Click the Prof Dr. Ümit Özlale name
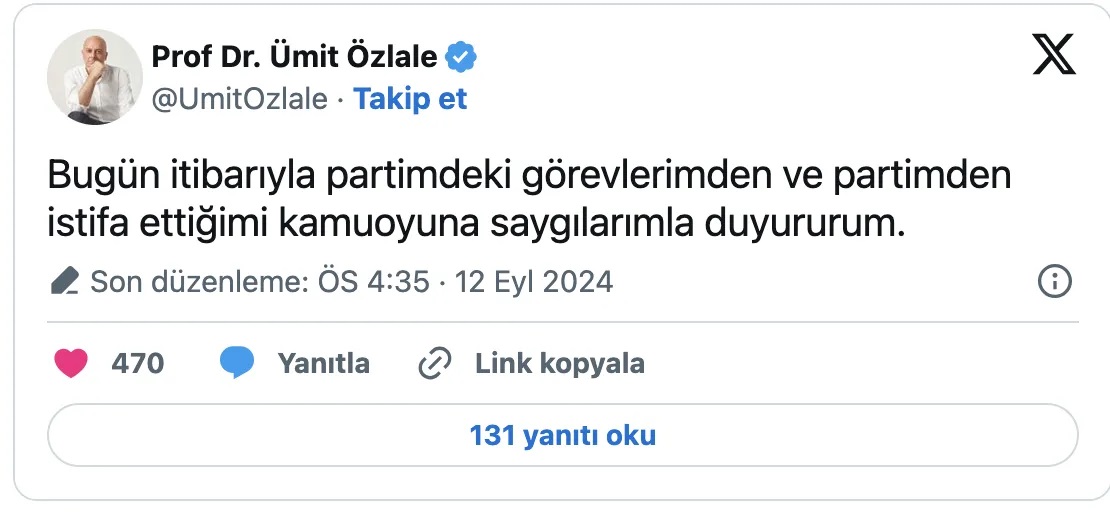This screenshot has width=1110, height=512. [x=294, y=57]
